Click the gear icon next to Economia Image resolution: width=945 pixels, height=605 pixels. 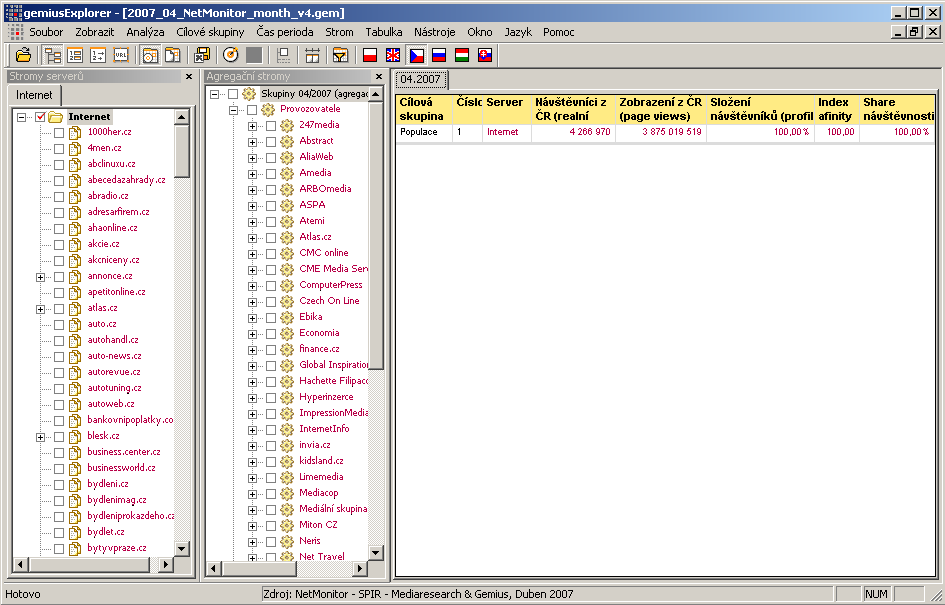[x=287, y=333]
